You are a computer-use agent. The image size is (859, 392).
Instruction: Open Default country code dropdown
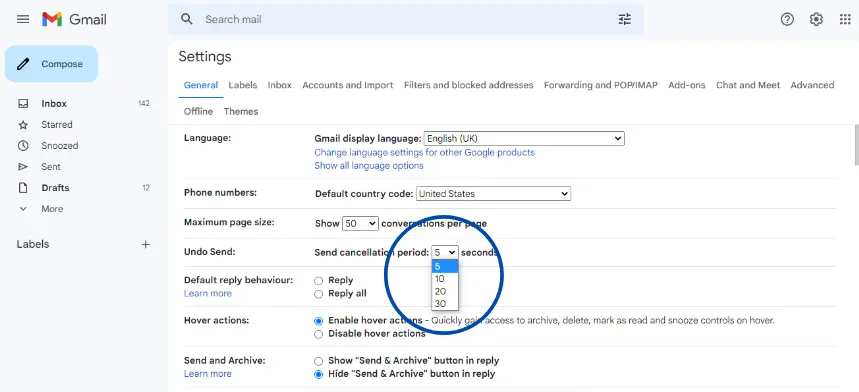pos(493,194)
